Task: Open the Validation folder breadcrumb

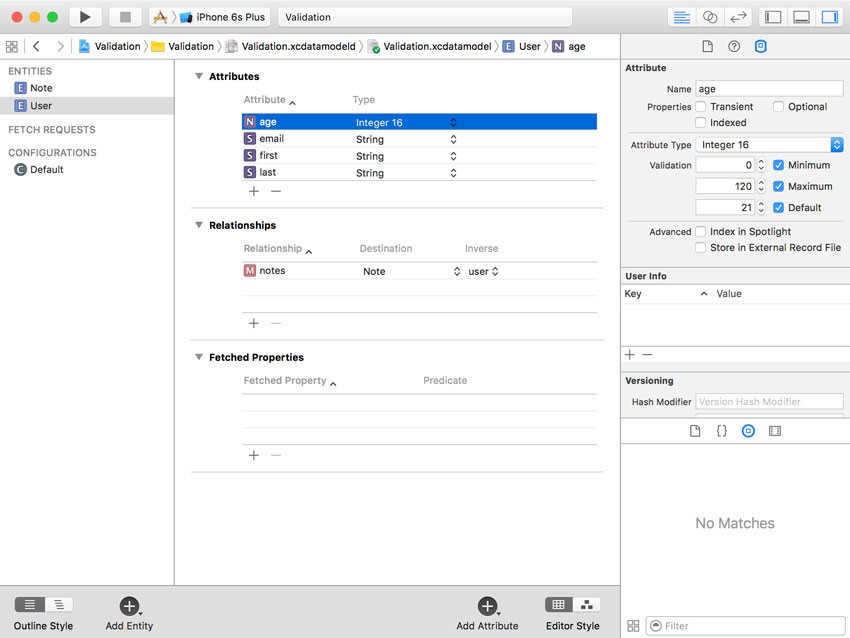Action: [183, 47]
